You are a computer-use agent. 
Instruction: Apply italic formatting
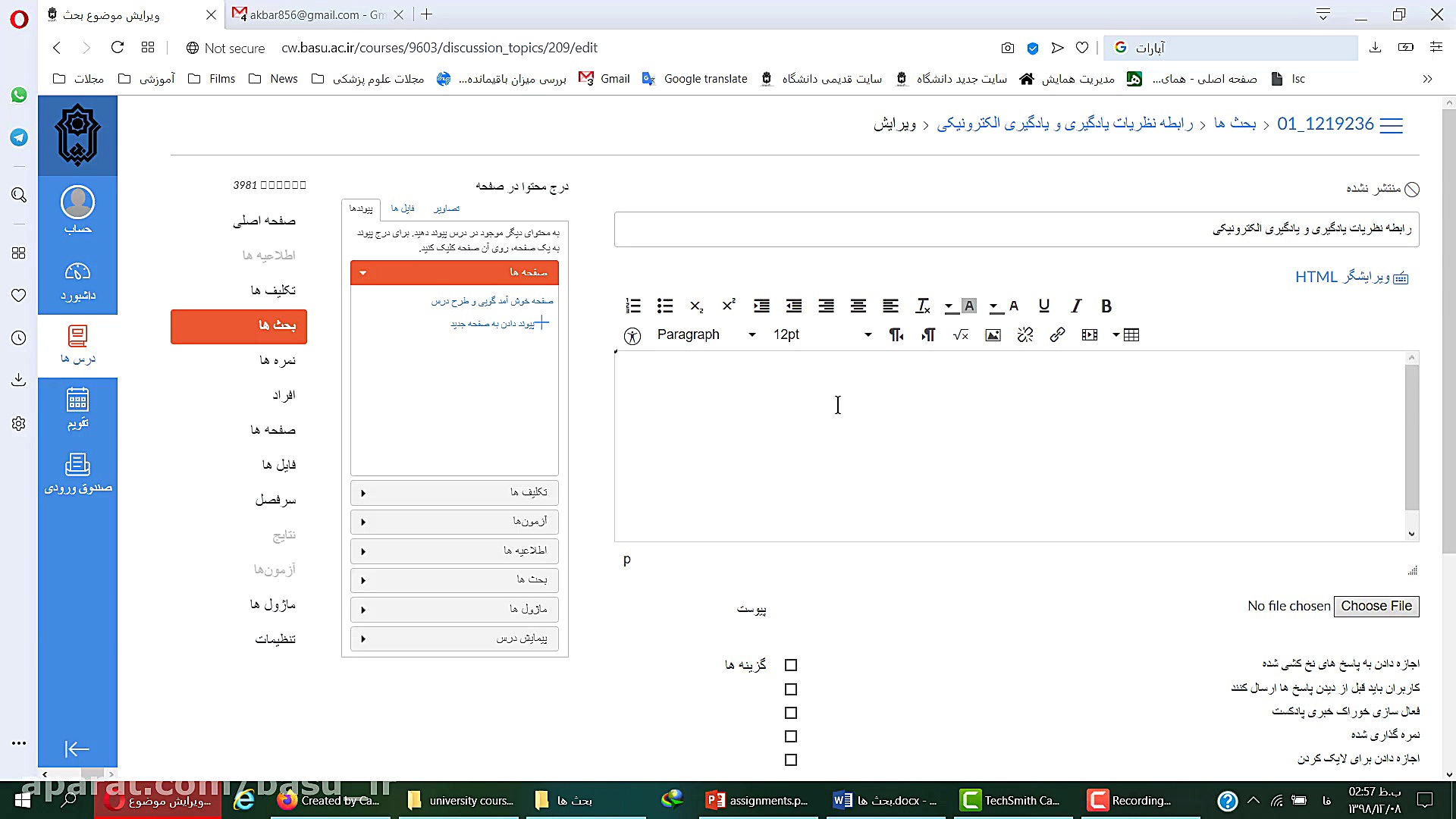pos(1075,306)
